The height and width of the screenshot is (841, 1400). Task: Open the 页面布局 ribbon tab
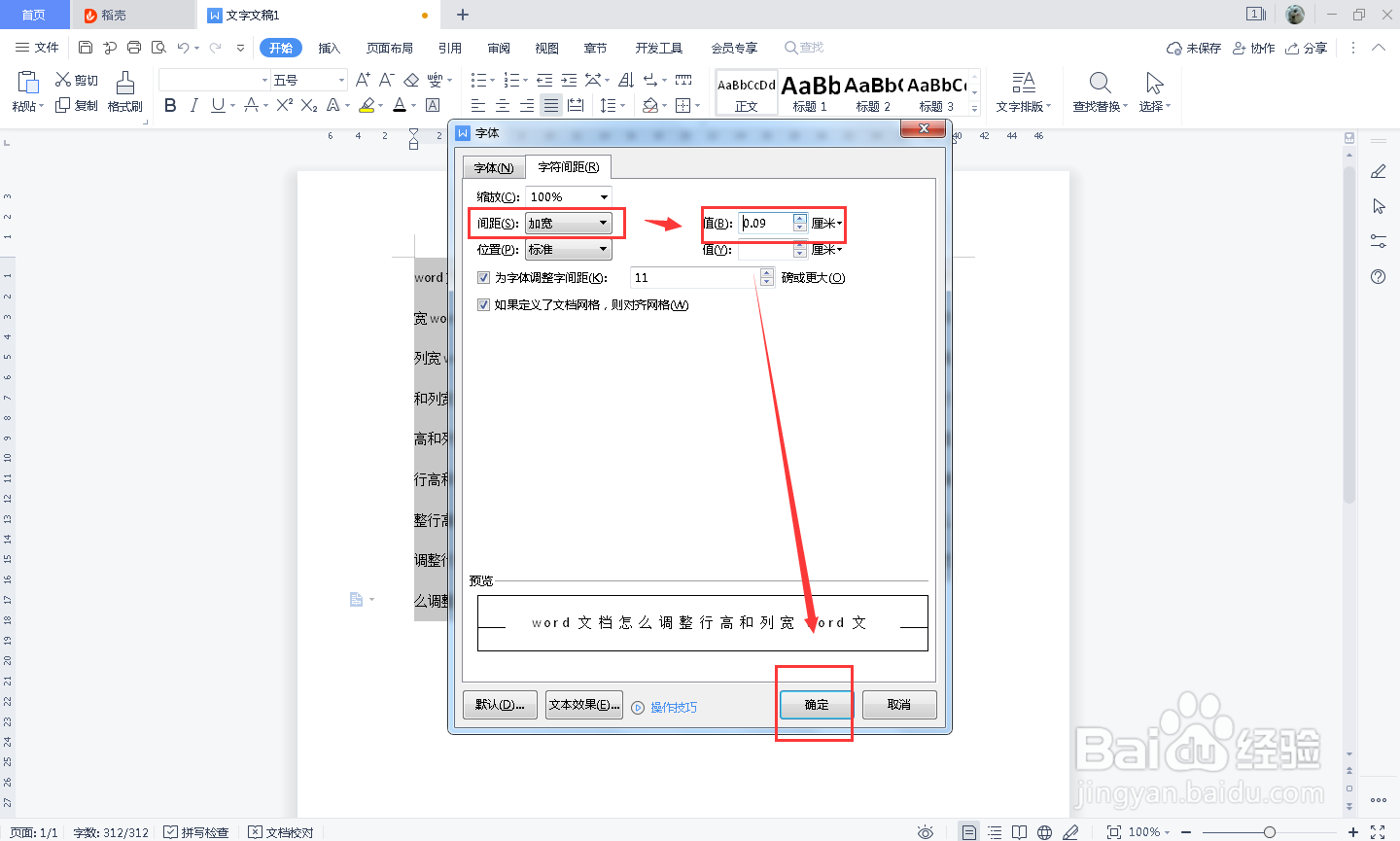(389, 47)
